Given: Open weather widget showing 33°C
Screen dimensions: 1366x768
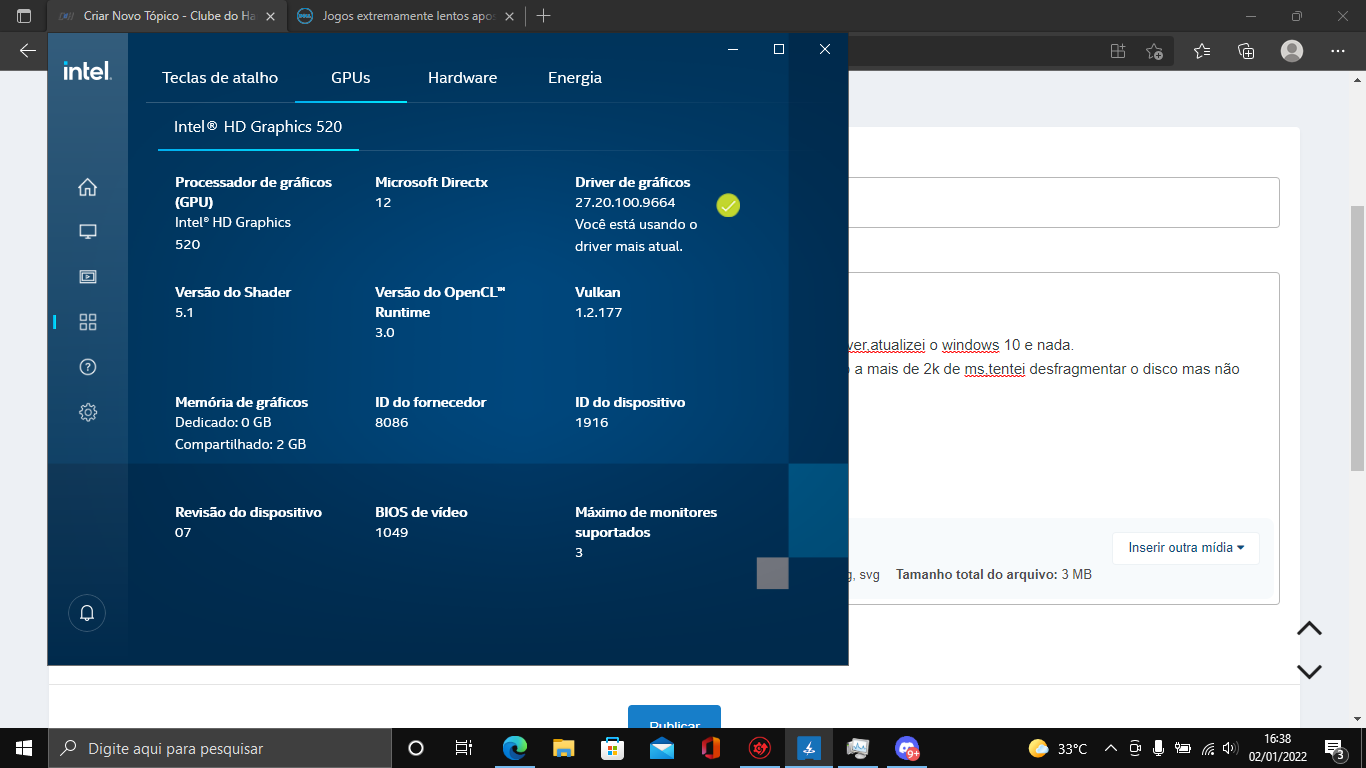Looking at the screenshot, I should point(1058,748).
